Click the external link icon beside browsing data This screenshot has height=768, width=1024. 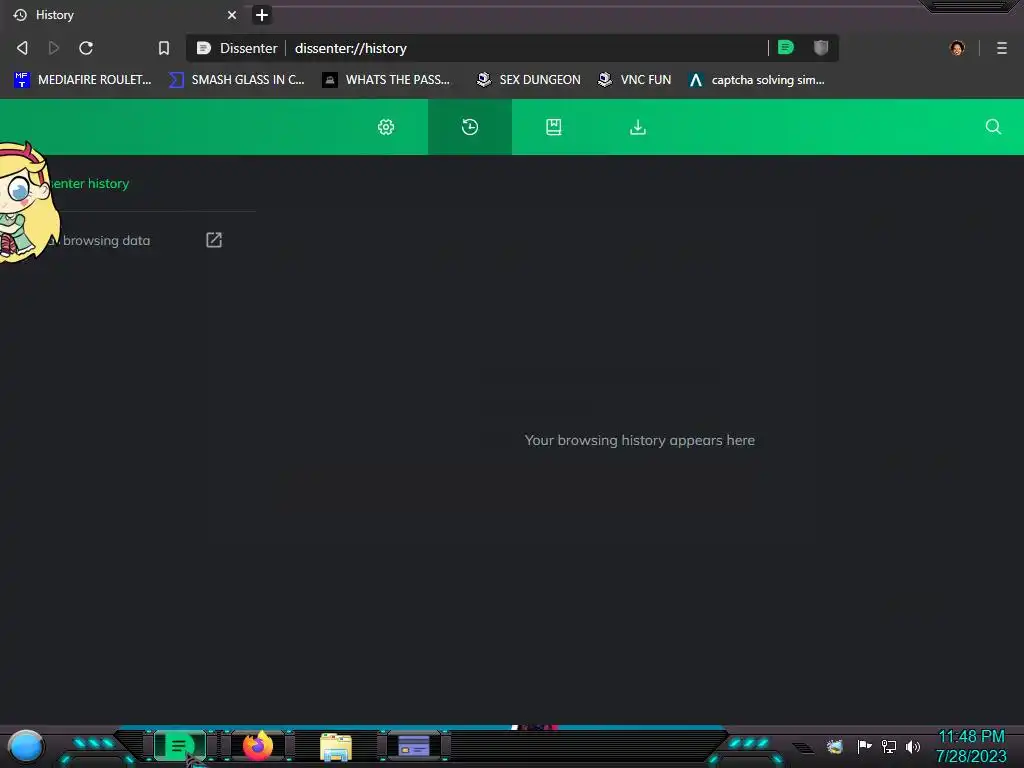click(214, 240)
